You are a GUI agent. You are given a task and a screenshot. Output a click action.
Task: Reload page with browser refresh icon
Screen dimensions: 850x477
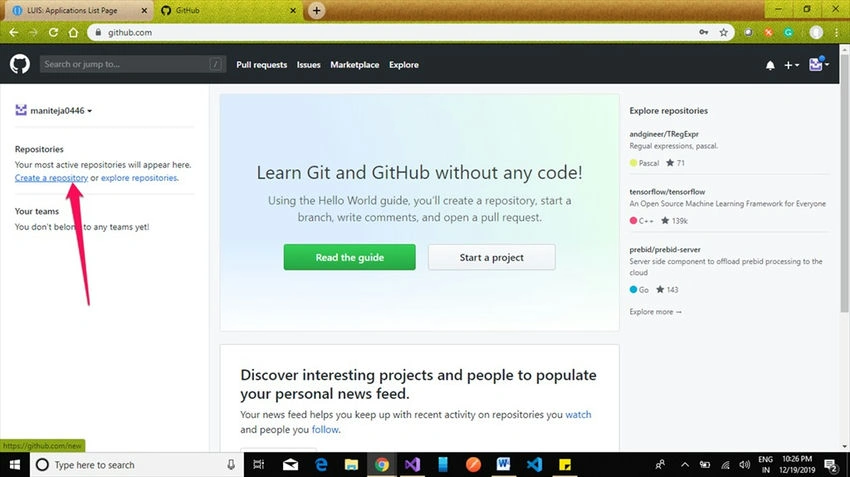coord(53,33)
